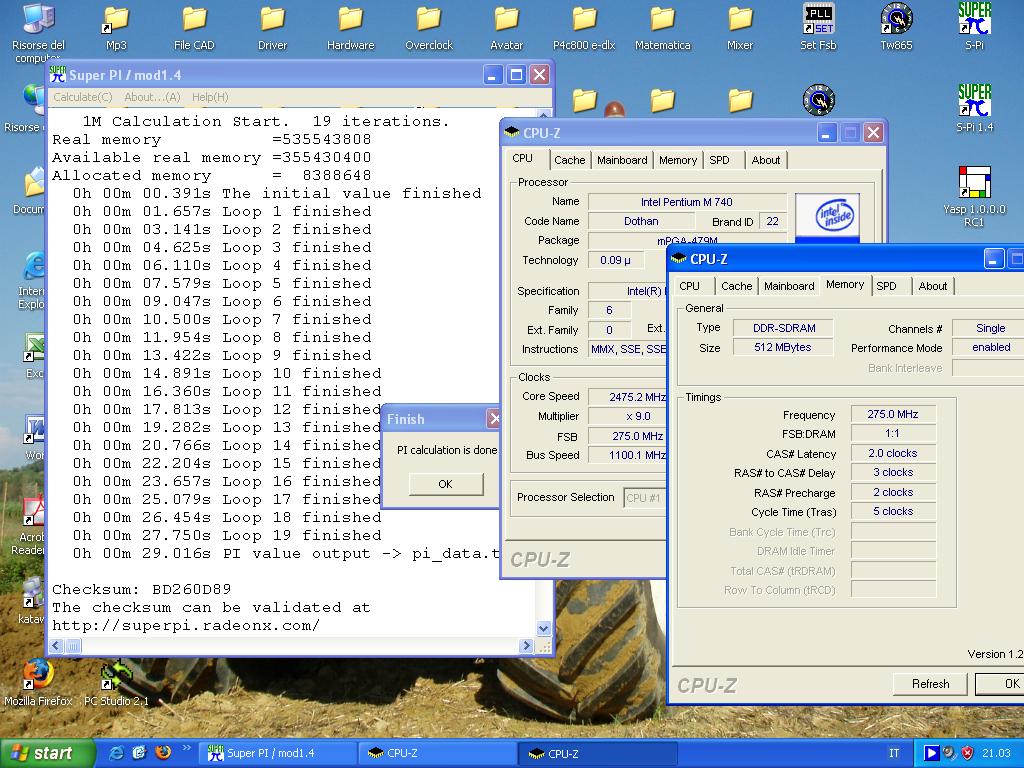Click the Super PI / mod1.4 taskbar button
The image size is (1024, 768).
pos(280,753)
